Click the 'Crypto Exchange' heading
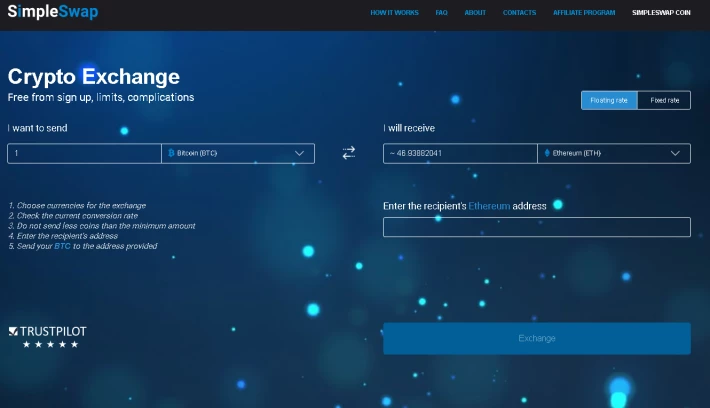The width and height of the screenshot is (710, 408). click(x=94, y=77)
